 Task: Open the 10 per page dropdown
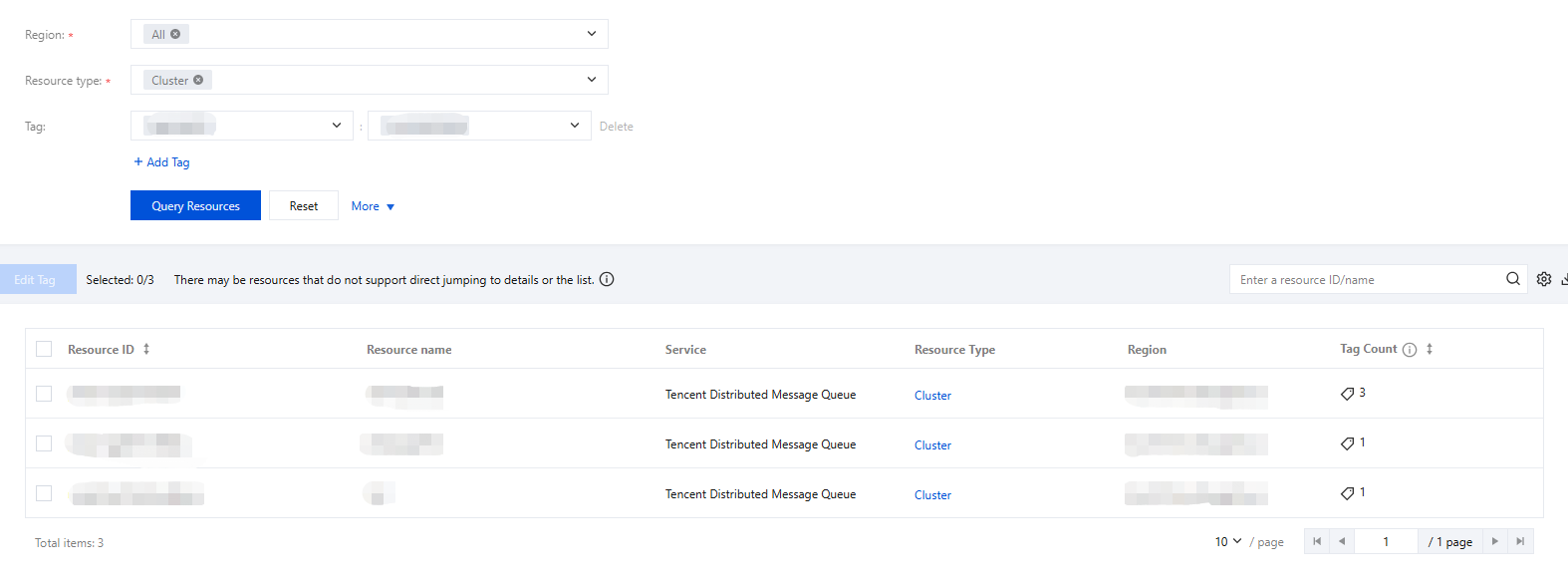click(1227, 541)
